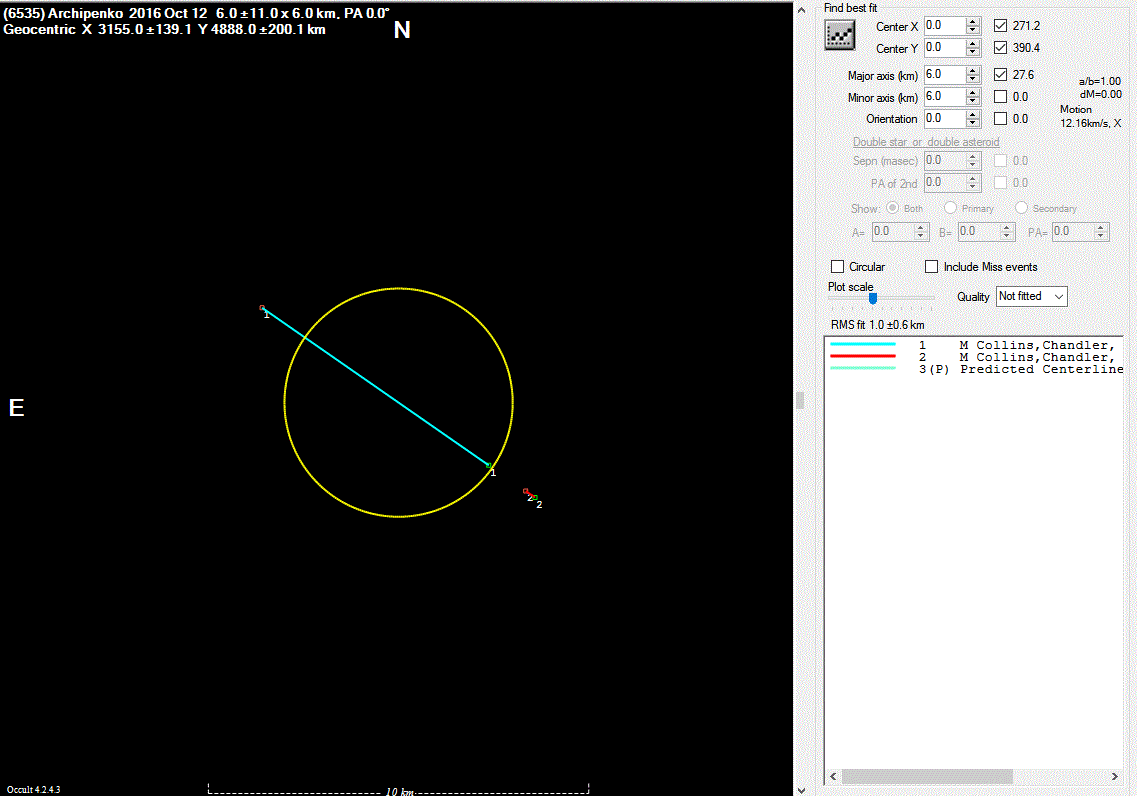Enable the Orientation fit checkbox
The image size is (1137, 796).
pyautogui.click(x=1001, y=118)
